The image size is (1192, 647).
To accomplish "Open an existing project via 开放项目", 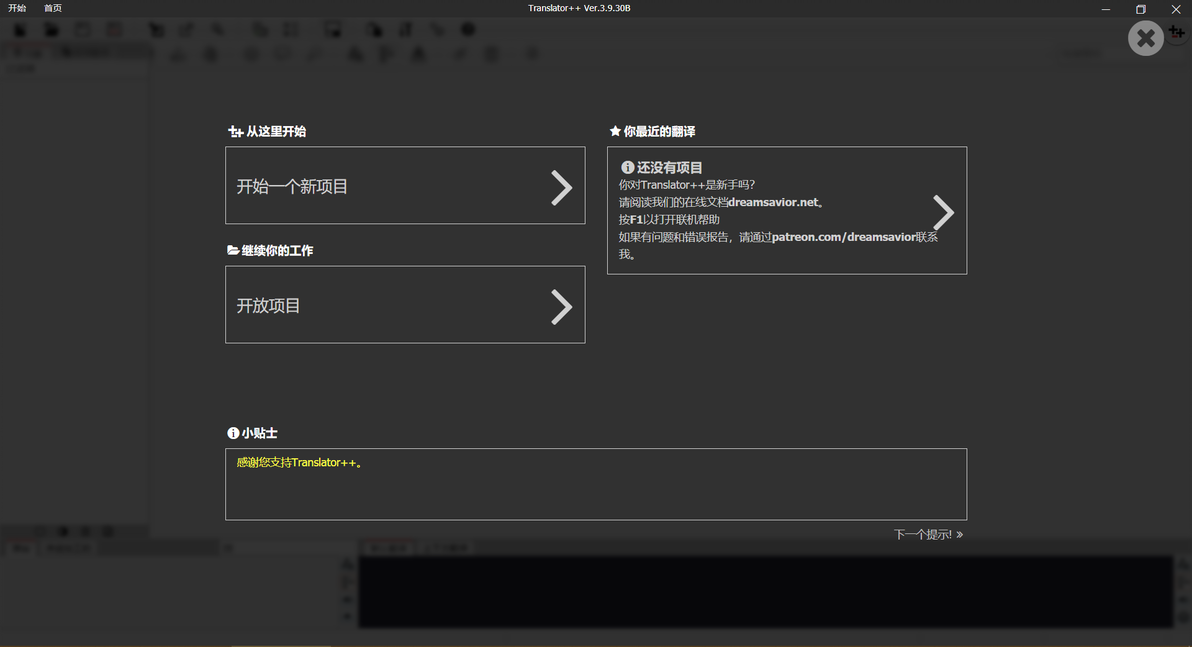I will pos(405,305).
